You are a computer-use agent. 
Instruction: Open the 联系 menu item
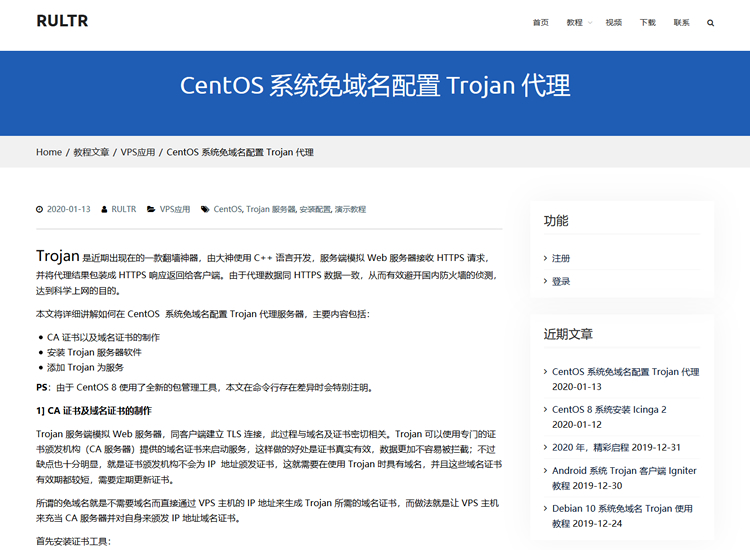pyautogui.click(x=682, y=22)
